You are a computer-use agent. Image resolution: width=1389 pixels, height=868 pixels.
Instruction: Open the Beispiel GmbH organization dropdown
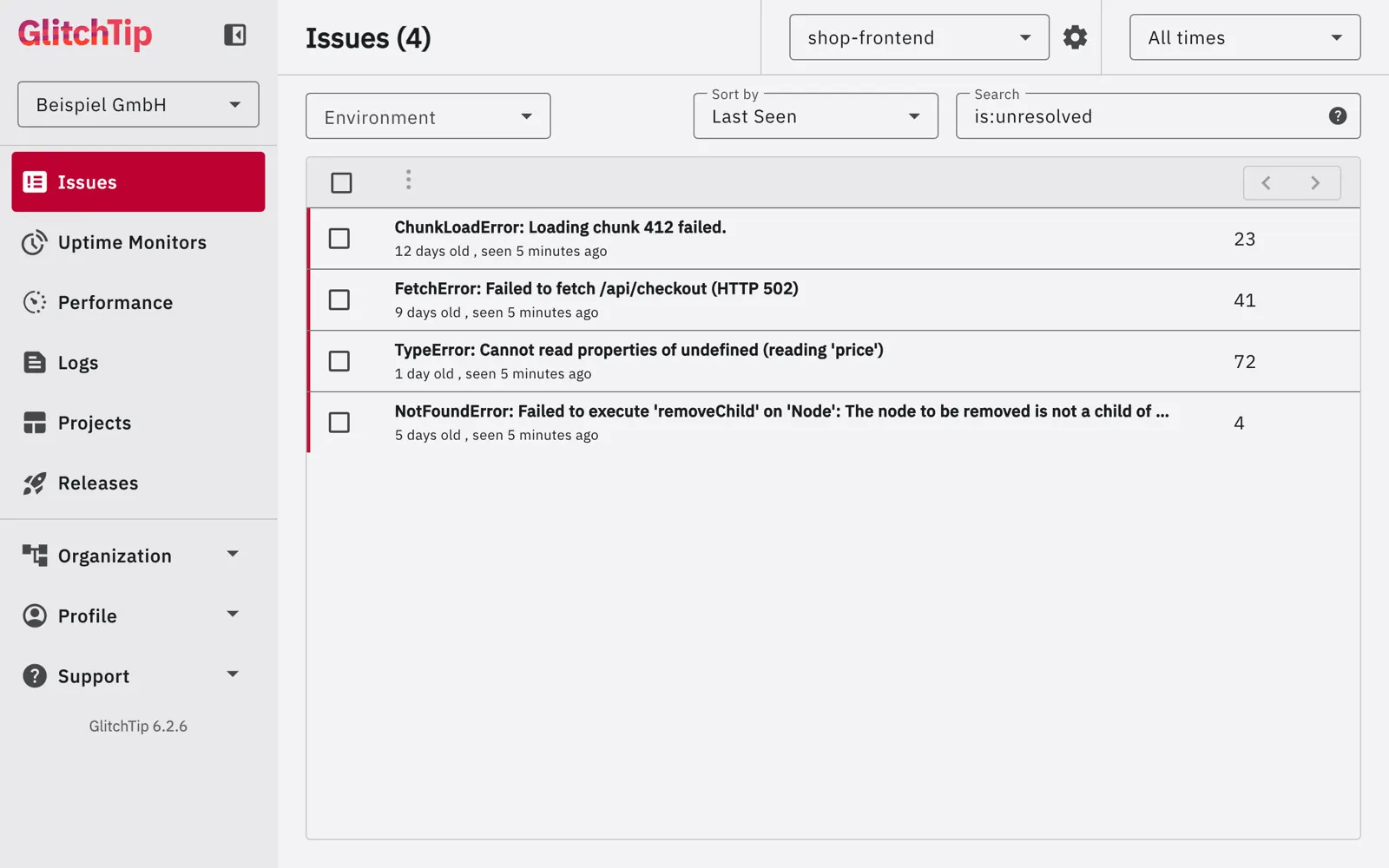[x=138, y=105]
